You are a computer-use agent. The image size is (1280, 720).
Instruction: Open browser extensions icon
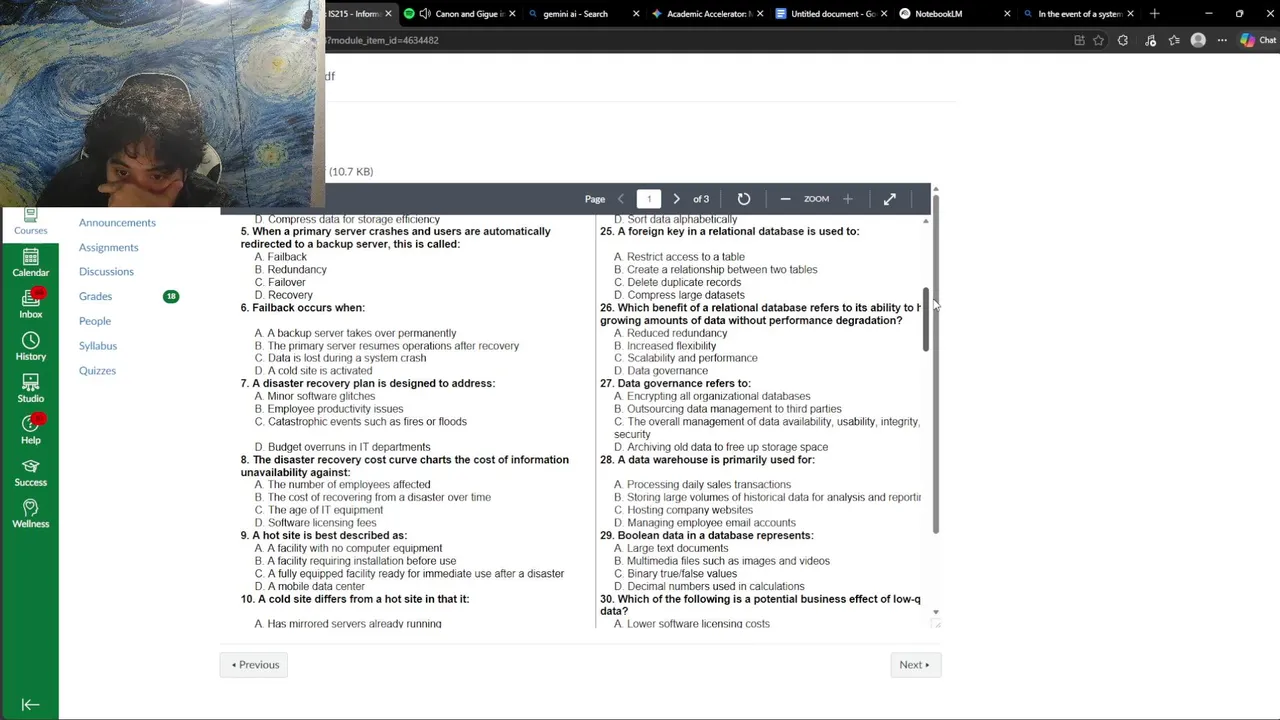pos(1123,40)
